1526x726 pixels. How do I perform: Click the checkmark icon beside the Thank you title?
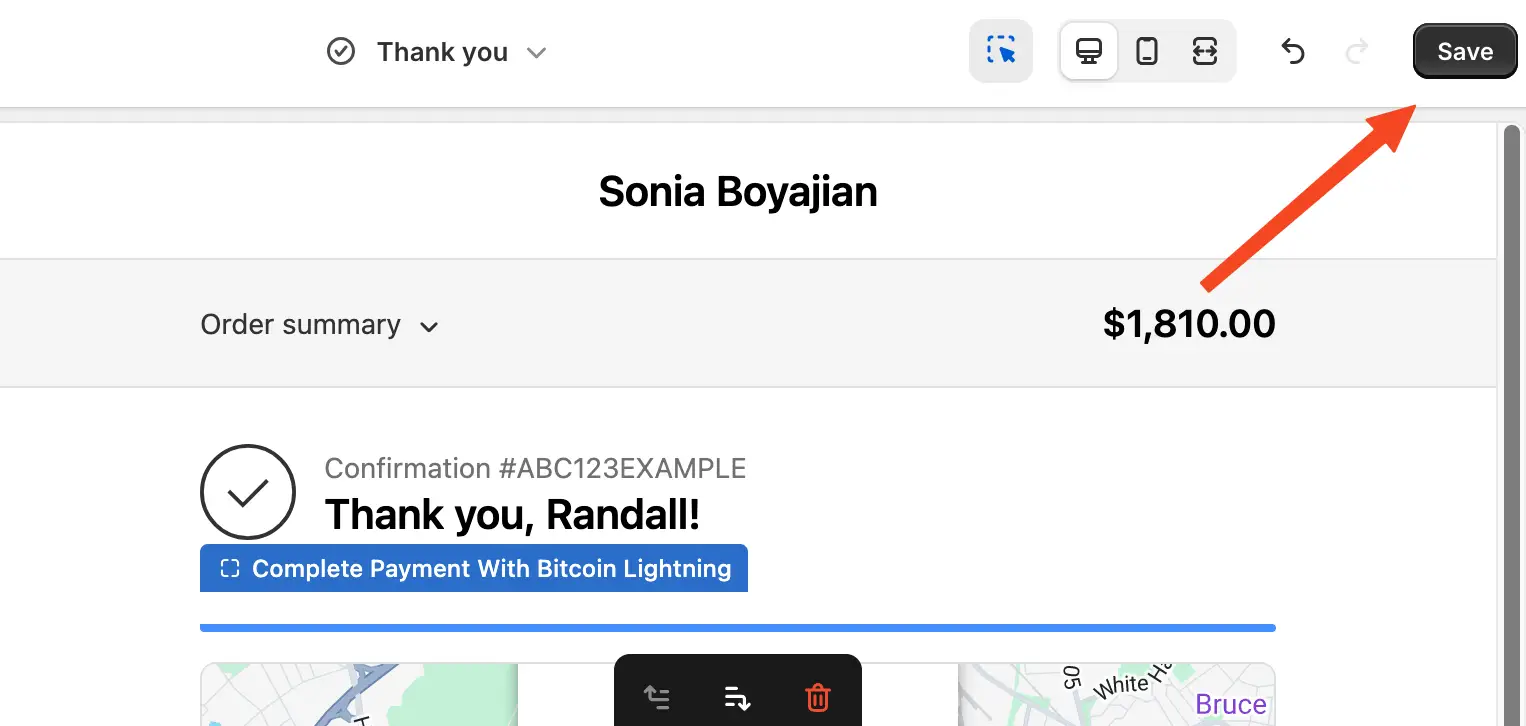click(x=341, y=51)
